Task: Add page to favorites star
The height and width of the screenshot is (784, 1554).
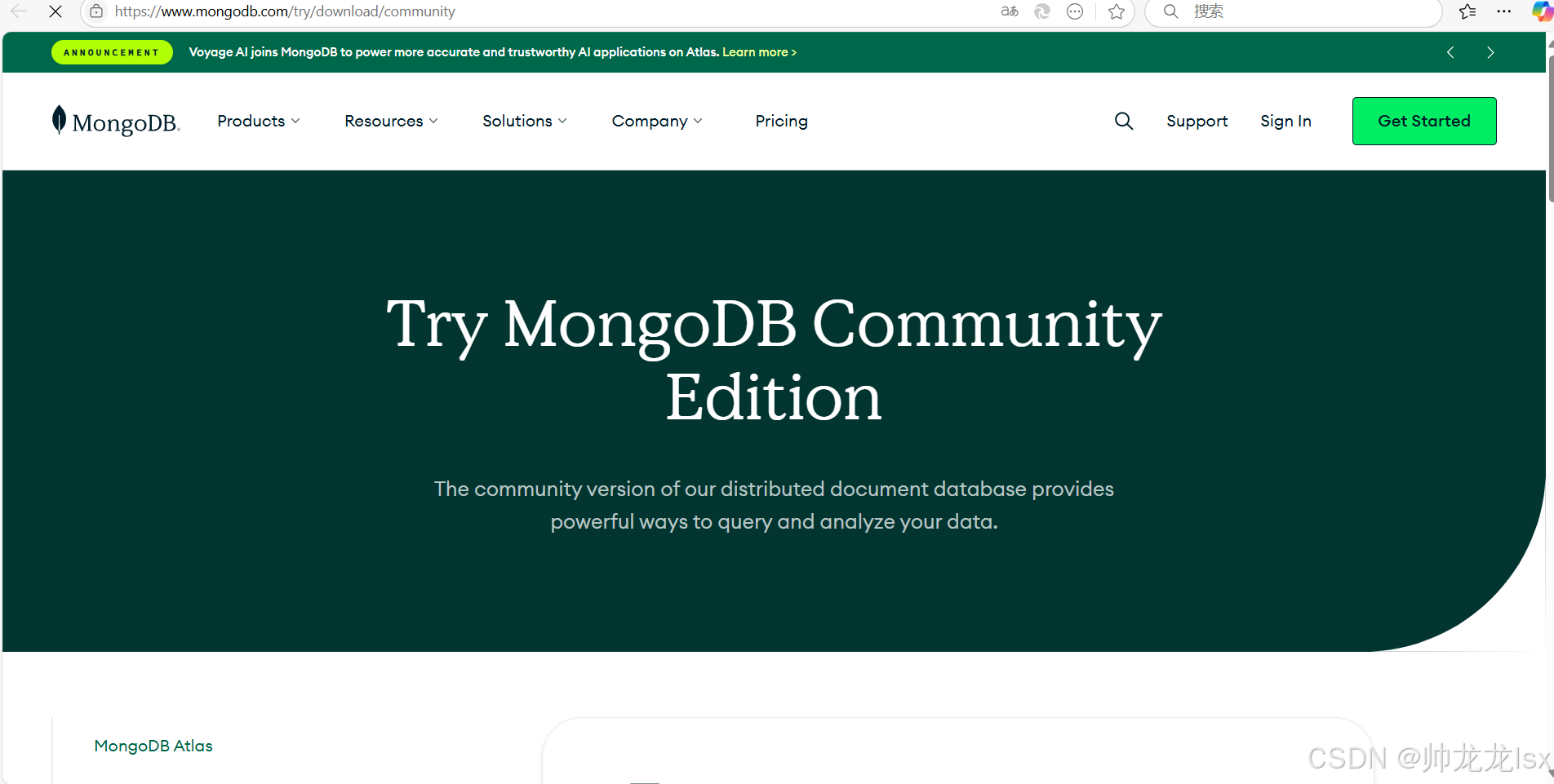Action: click(1117, 11)
